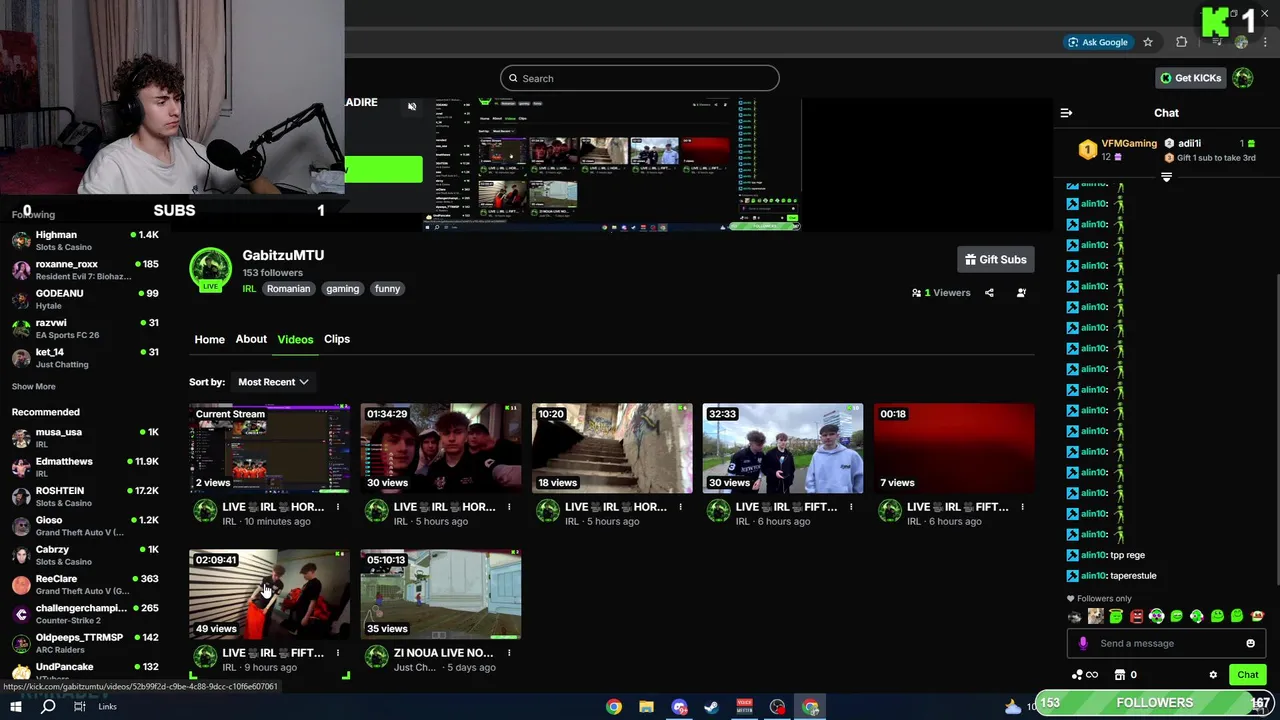The image size is (1280, 720).
Task: Open GODEANU channel in sidebar
Action: 85,299
